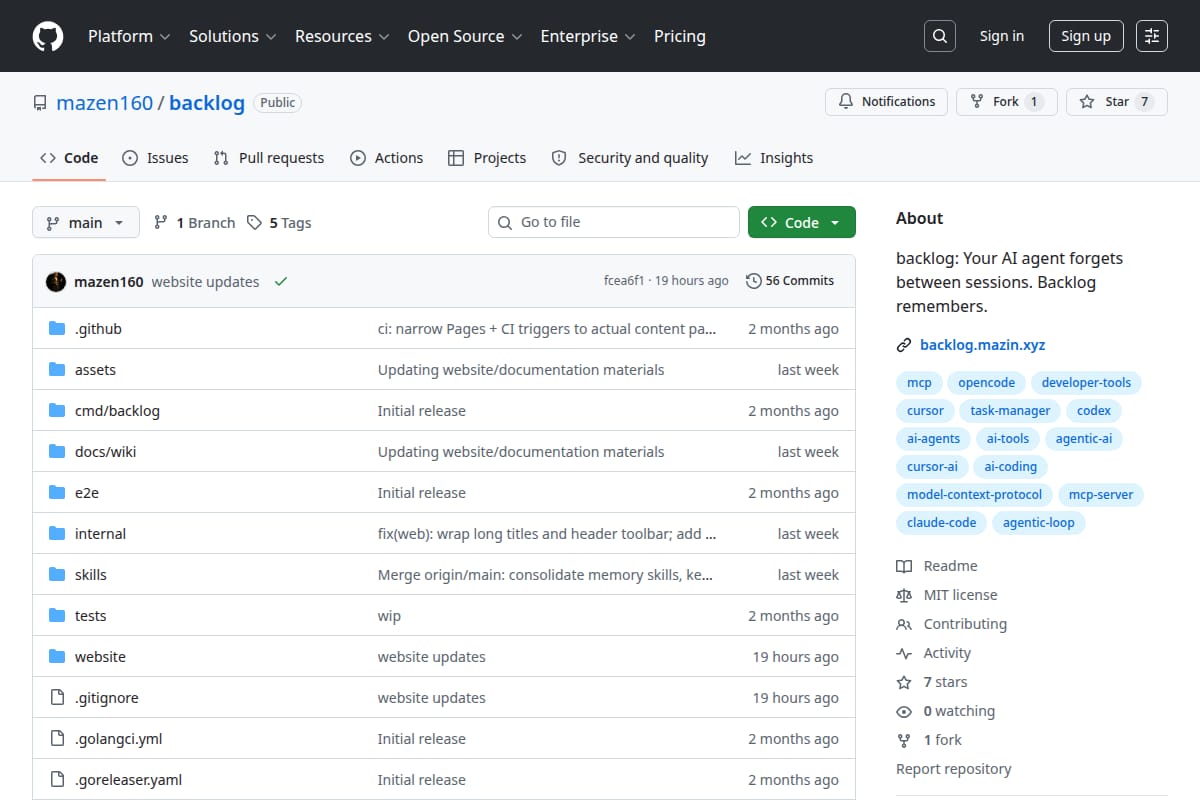Expand the Platform menu
Image resolution: width=1200 pixels, height=800 pixels.
(128, 36)
